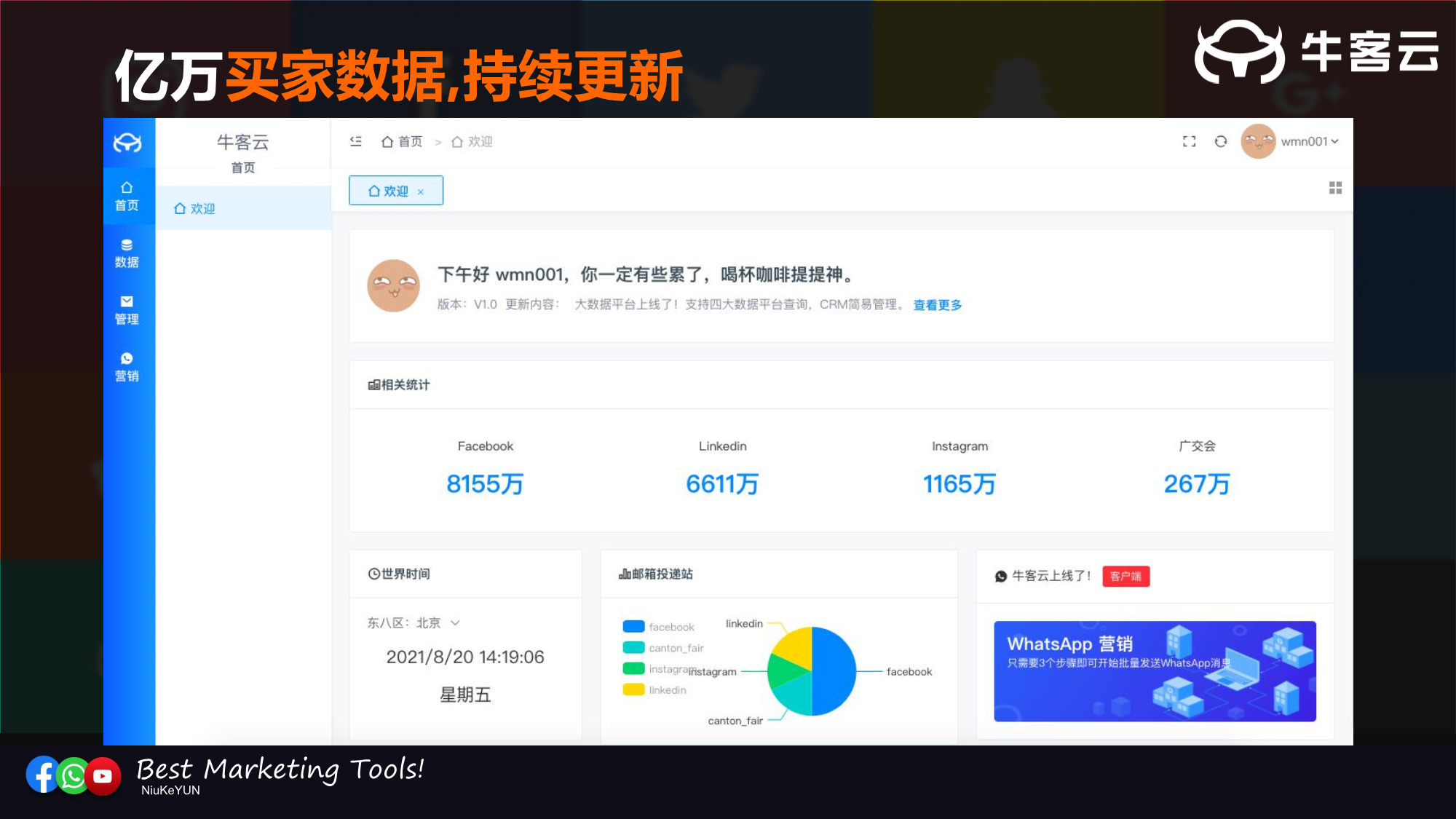Open the wmn001 user dropdown
Screen dimensions: 1456x819
click(1310, 141)
